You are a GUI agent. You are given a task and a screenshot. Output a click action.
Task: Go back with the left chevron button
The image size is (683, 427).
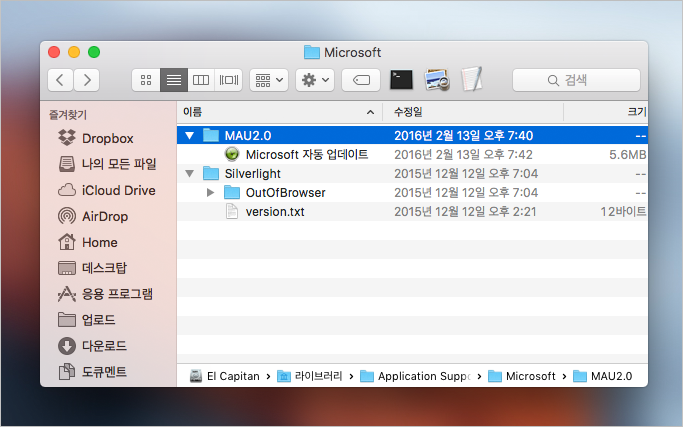tap(60, 80)
